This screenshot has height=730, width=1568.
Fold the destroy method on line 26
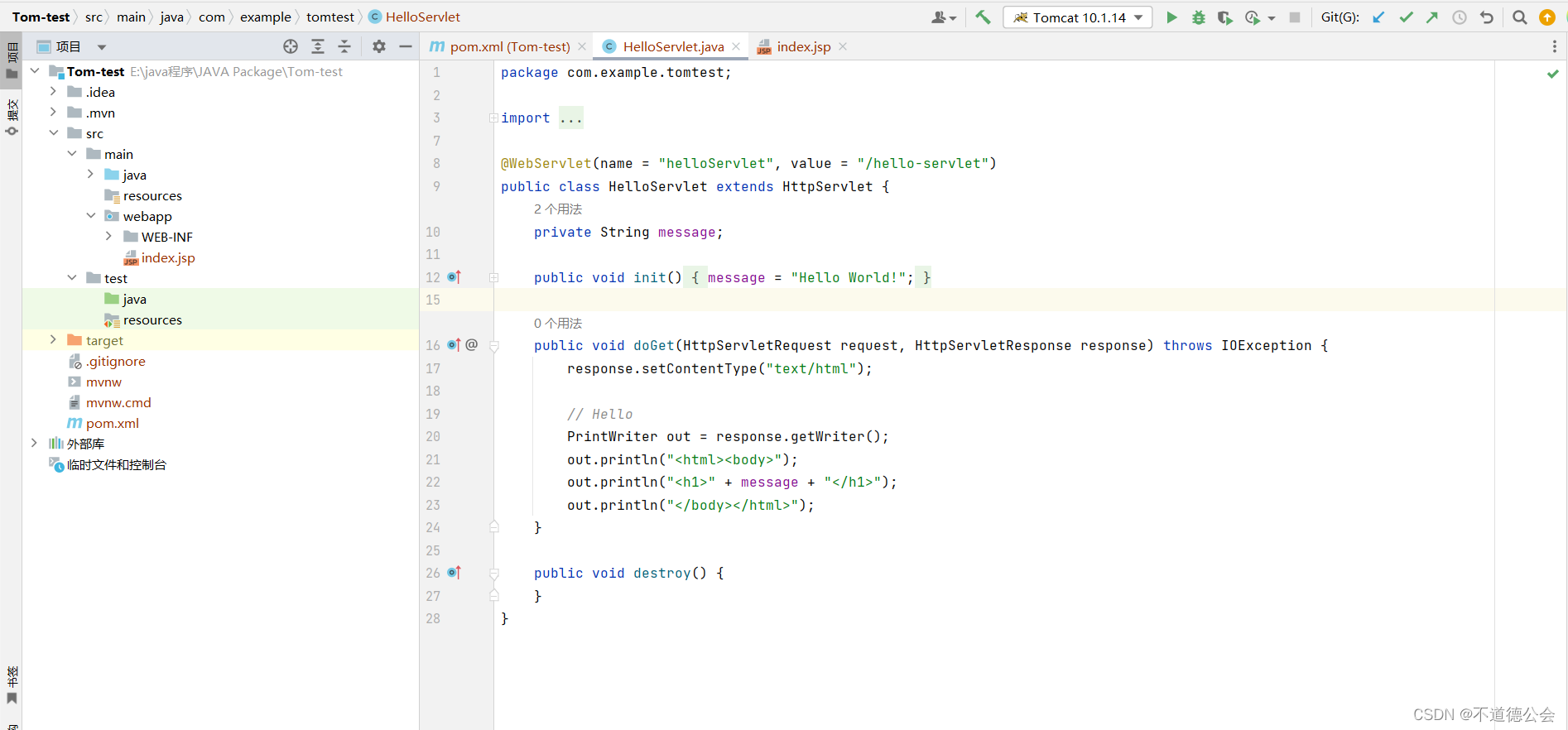494,574
